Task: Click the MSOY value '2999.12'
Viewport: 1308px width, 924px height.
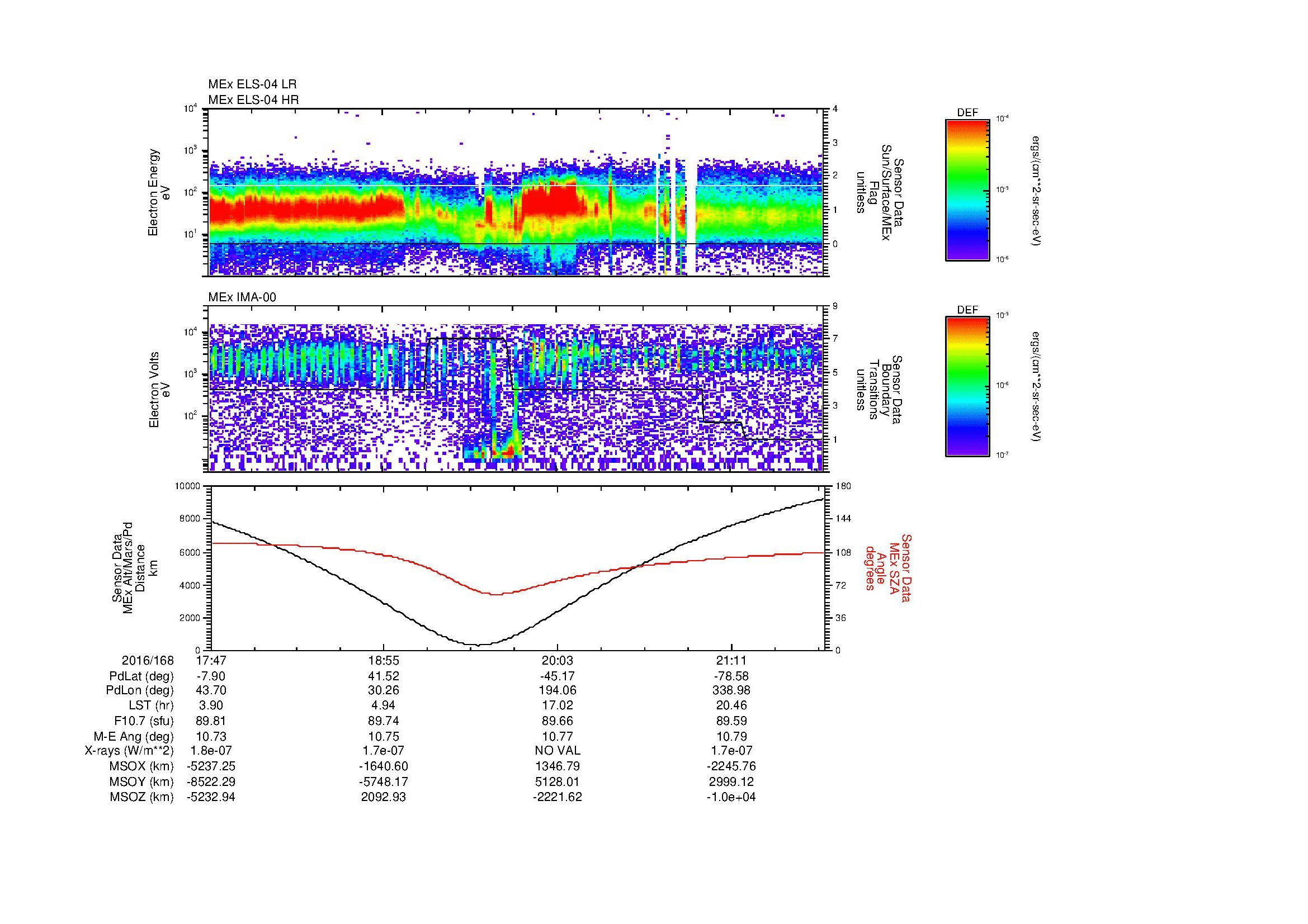Action: pyautogui.click(x=731, y=781)
